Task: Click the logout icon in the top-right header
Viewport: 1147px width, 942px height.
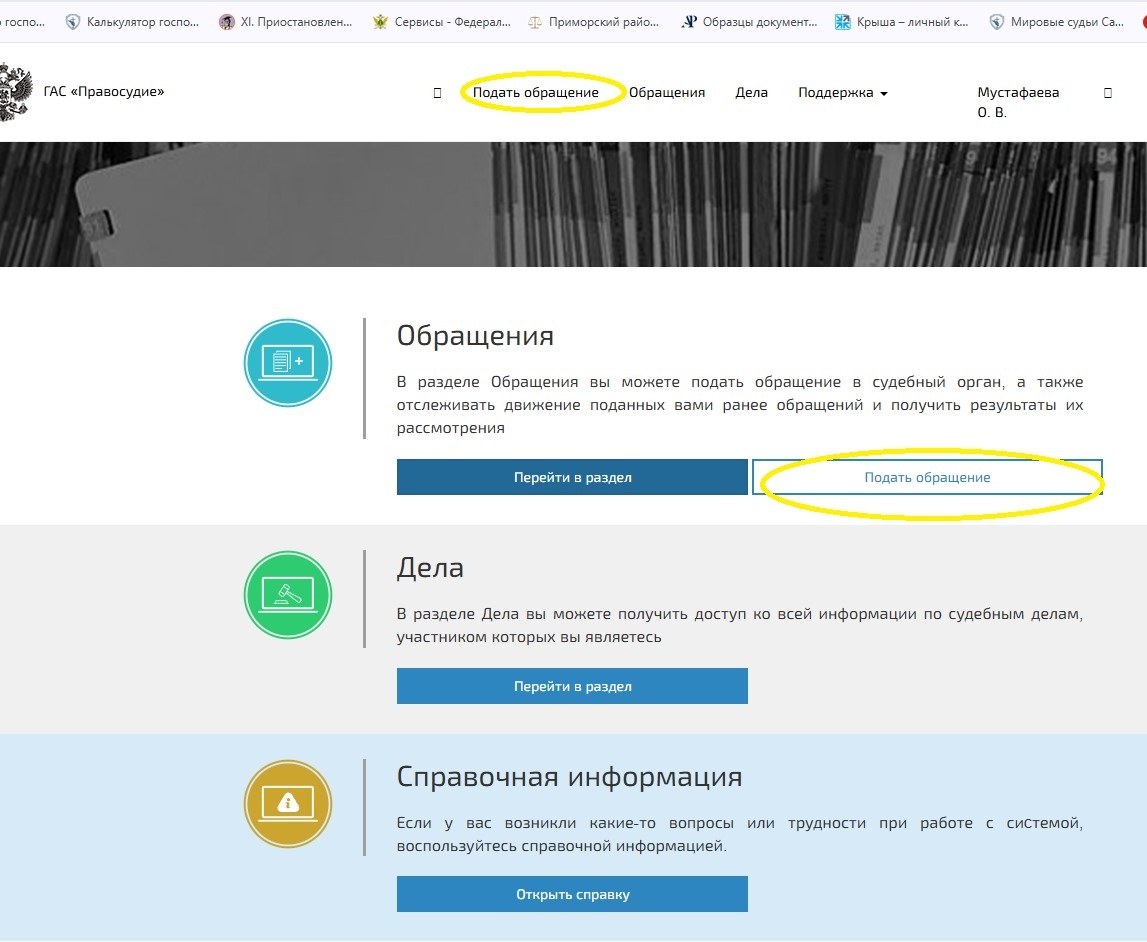Action: [x=1107, y=91]
